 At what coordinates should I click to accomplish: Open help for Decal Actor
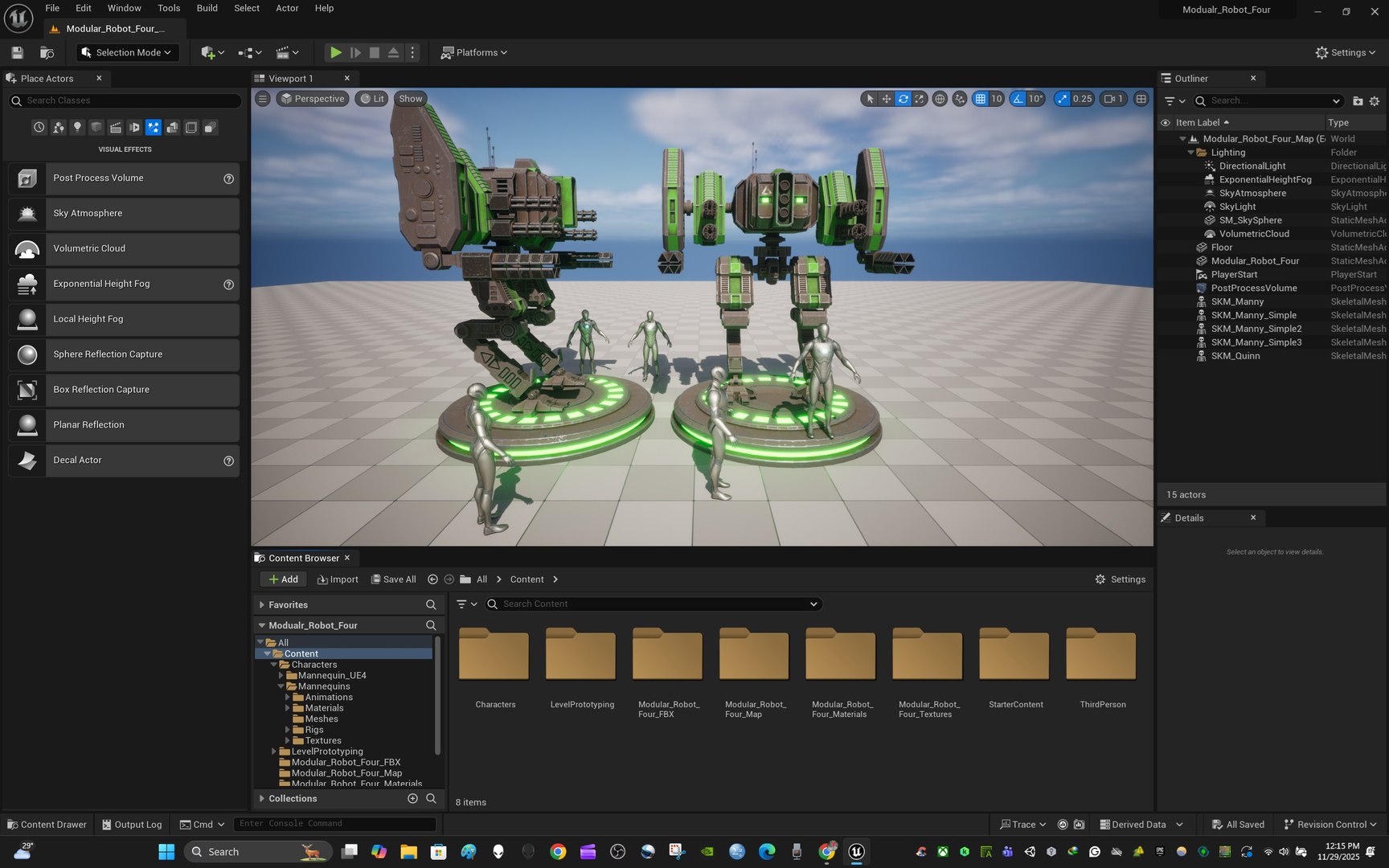[x=228, y=461]
